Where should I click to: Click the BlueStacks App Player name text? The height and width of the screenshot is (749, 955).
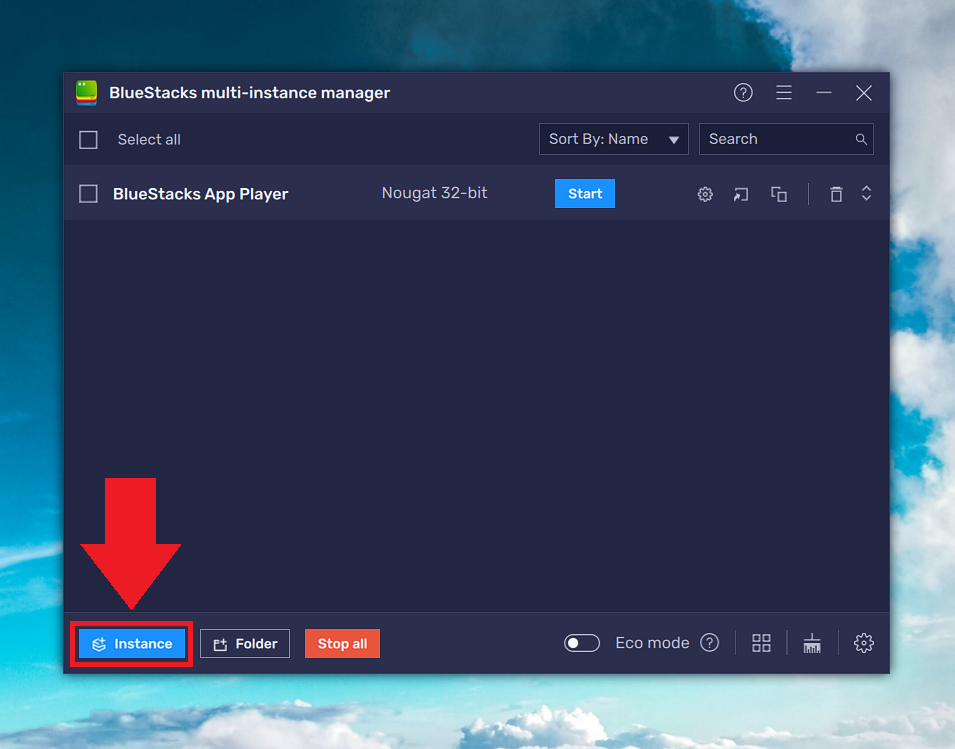click(x=200, y=194)
